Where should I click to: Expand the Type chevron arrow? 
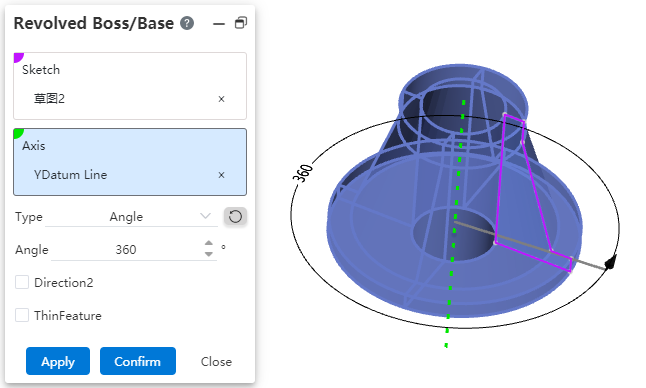205,216
